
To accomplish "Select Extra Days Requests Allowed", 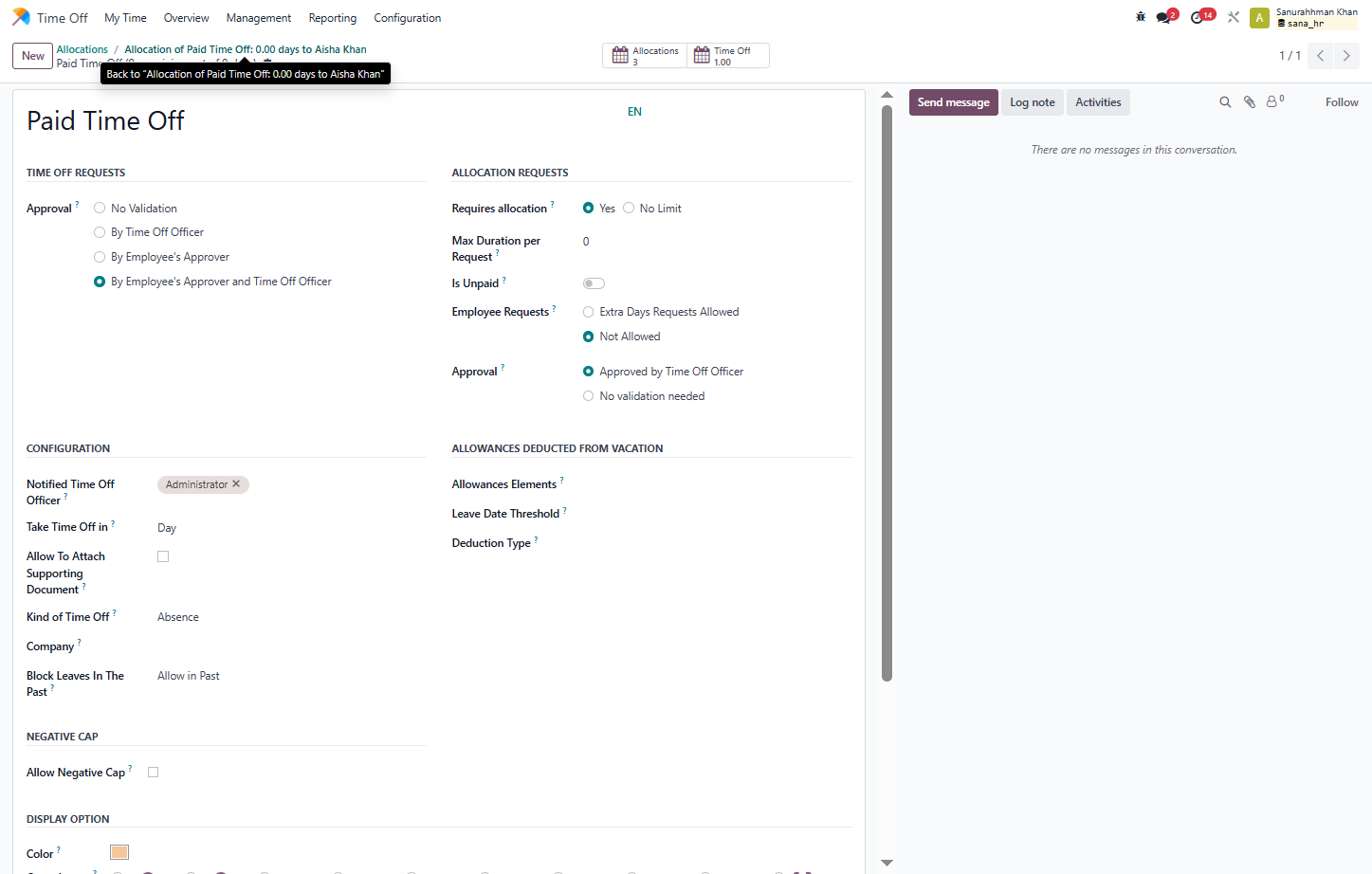I will coord(589,312).
